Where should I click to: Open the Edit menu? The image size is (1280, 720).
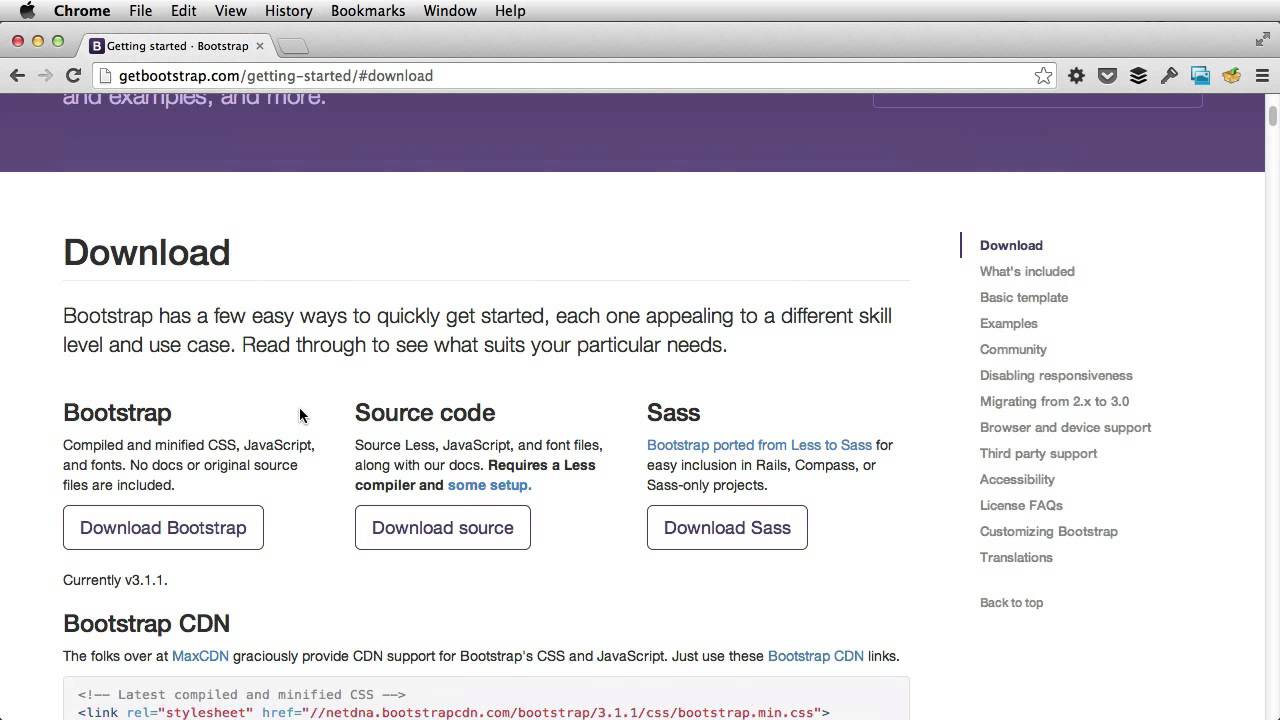coord(183,11)
